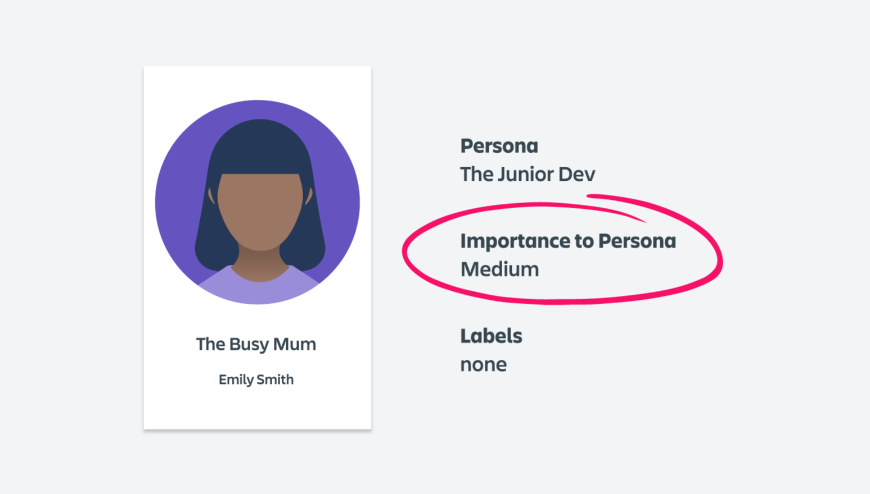The image size is (870, 494).
Task: Click the white card space below Emily Smith
Action: [x=256, y=410]
